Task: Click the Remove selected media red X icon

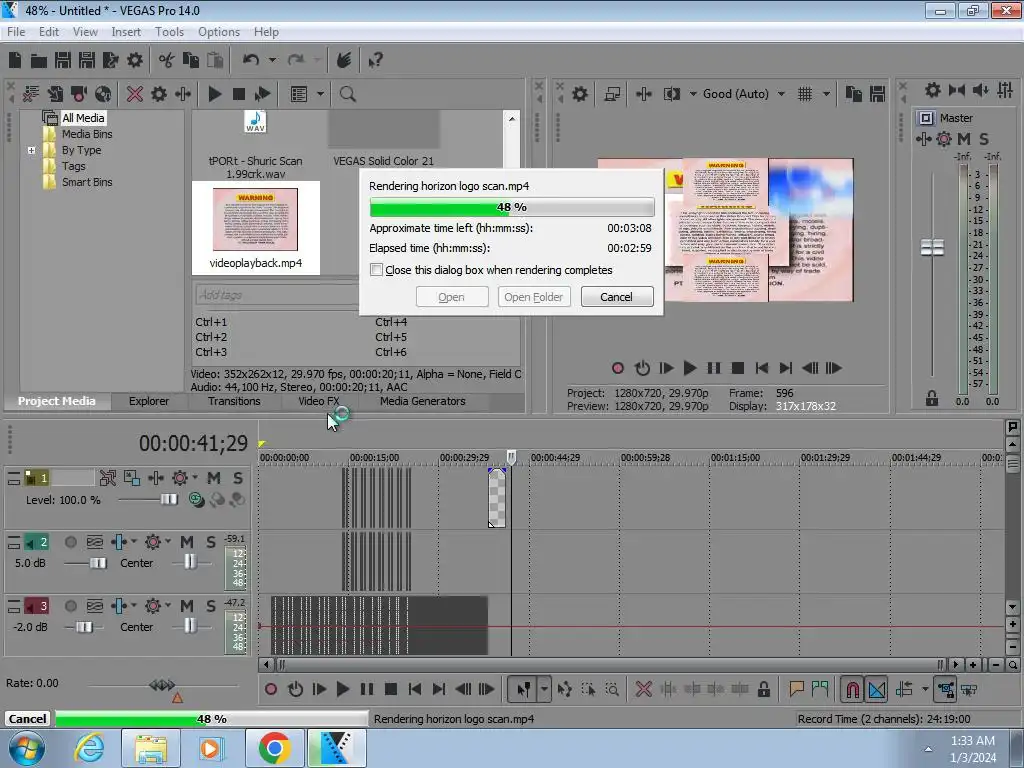Action: point(135,94)
